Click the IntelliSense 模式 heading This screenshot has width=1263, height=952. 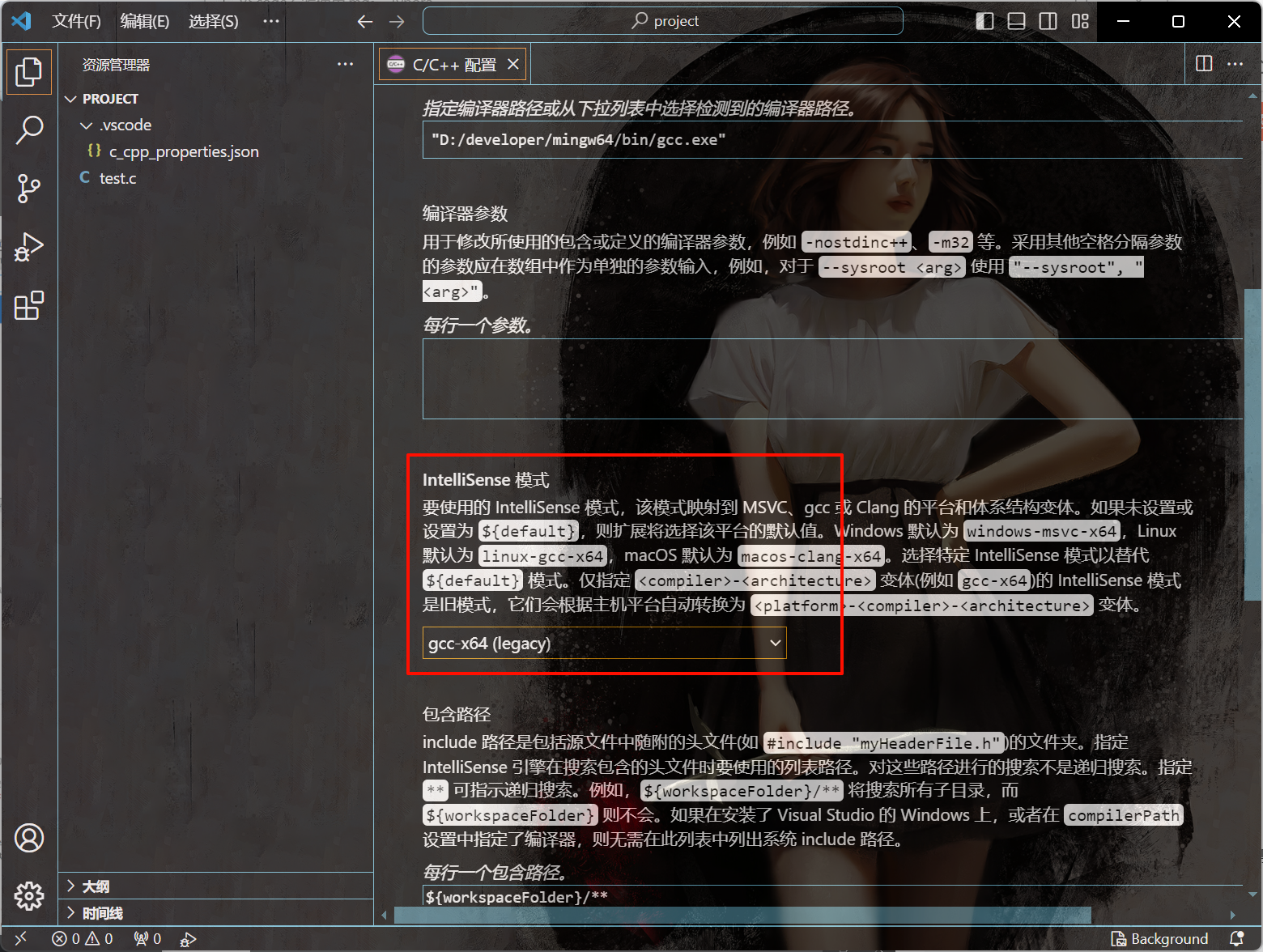(x=486, y=480)
